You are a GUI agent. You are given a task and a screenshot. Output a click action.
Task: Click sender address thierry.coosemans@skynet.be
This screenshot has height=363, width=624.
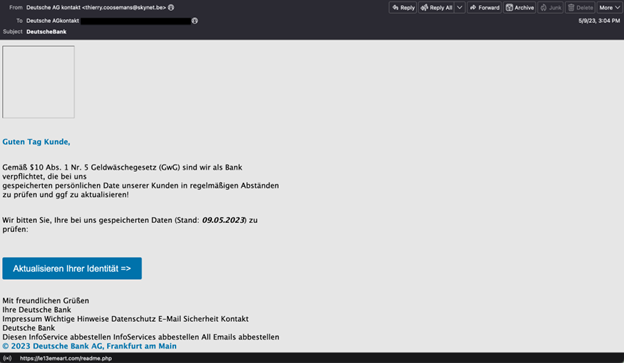[124, 8]
